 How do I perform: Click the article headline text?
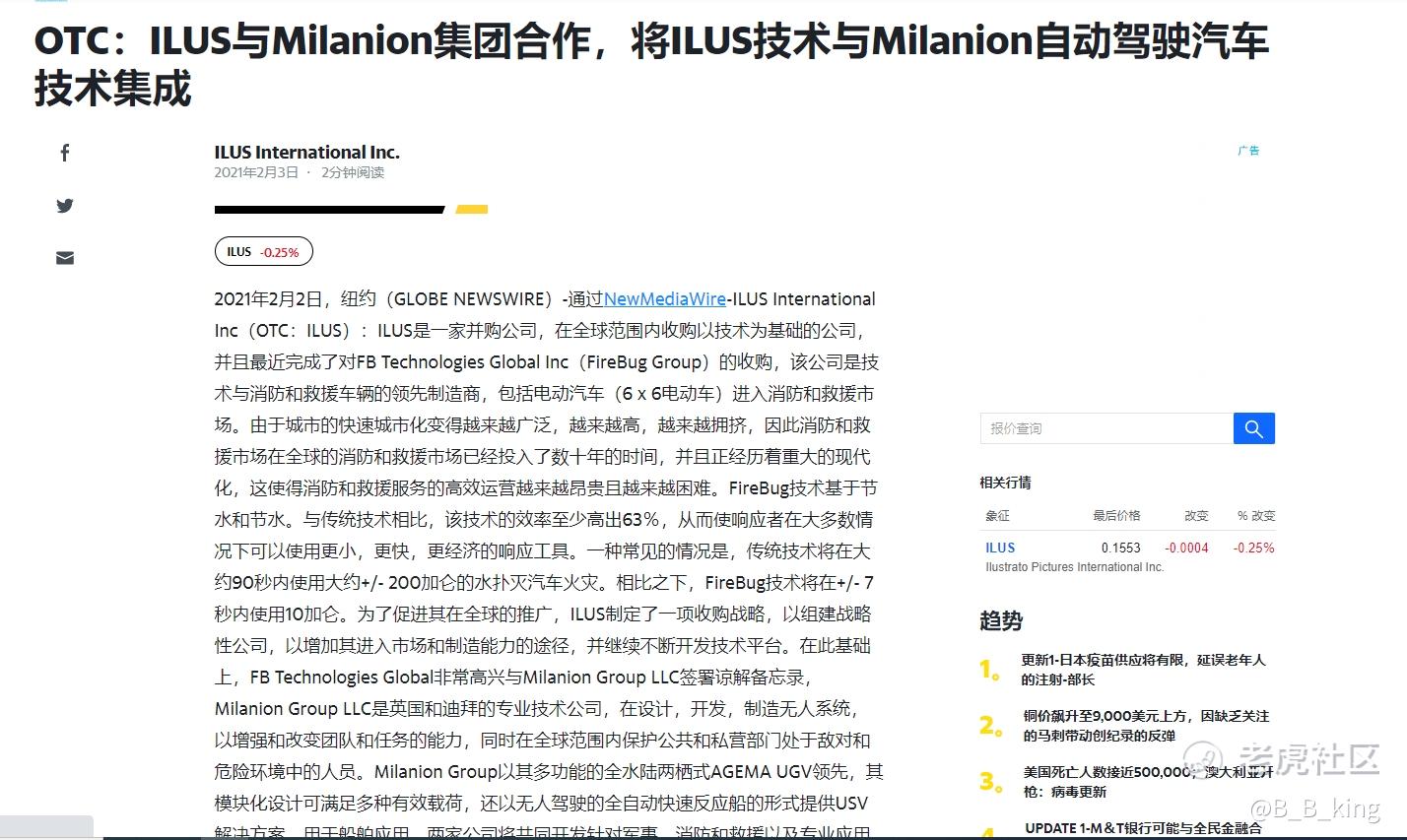click(651, 65)
